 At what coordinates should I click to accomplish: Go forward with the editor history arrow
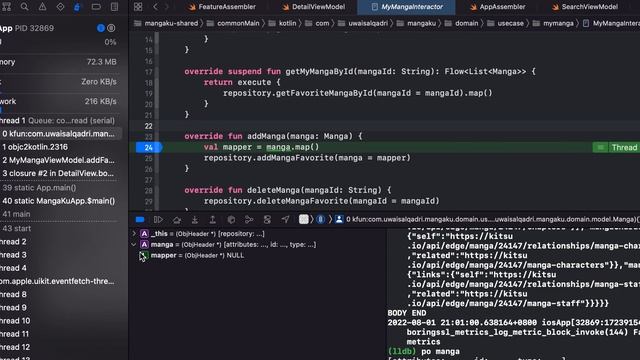(167, 7)
